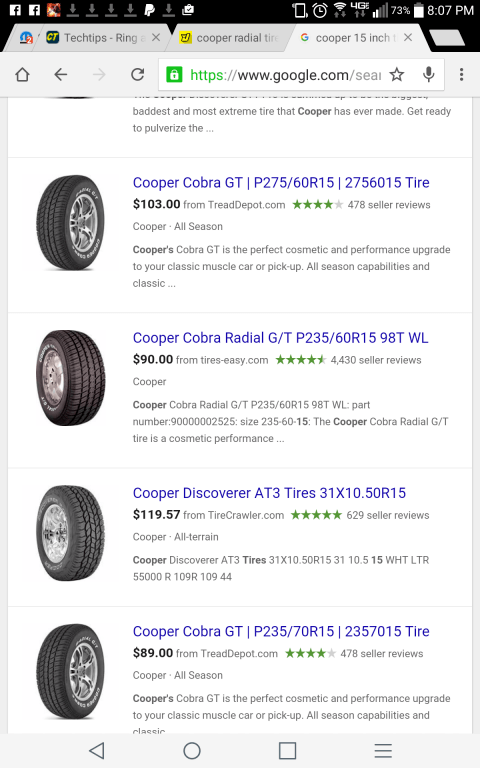480x768 pixels.
Task: Start voice search with microphone icon
Action: [x=429, y=74]
